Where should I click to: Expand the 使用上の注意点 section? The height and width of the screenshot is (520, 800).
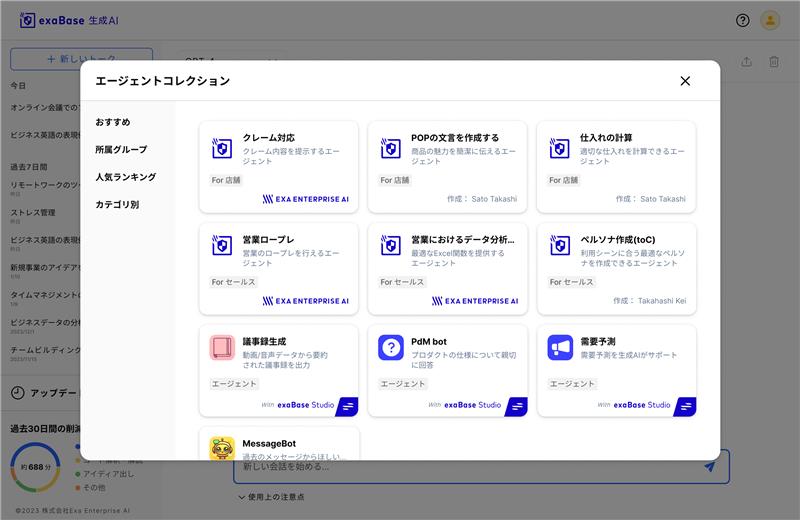coord(271,497)
